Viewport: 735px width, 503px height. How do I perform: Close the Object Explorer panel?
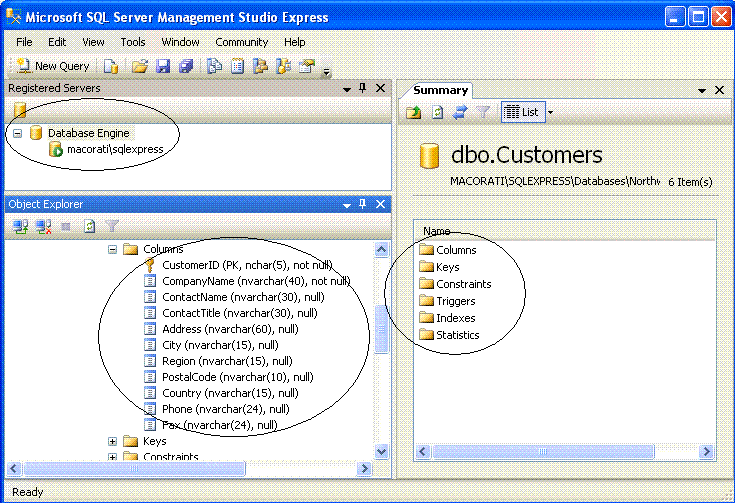pyautogui.click(x=381, y=204)
